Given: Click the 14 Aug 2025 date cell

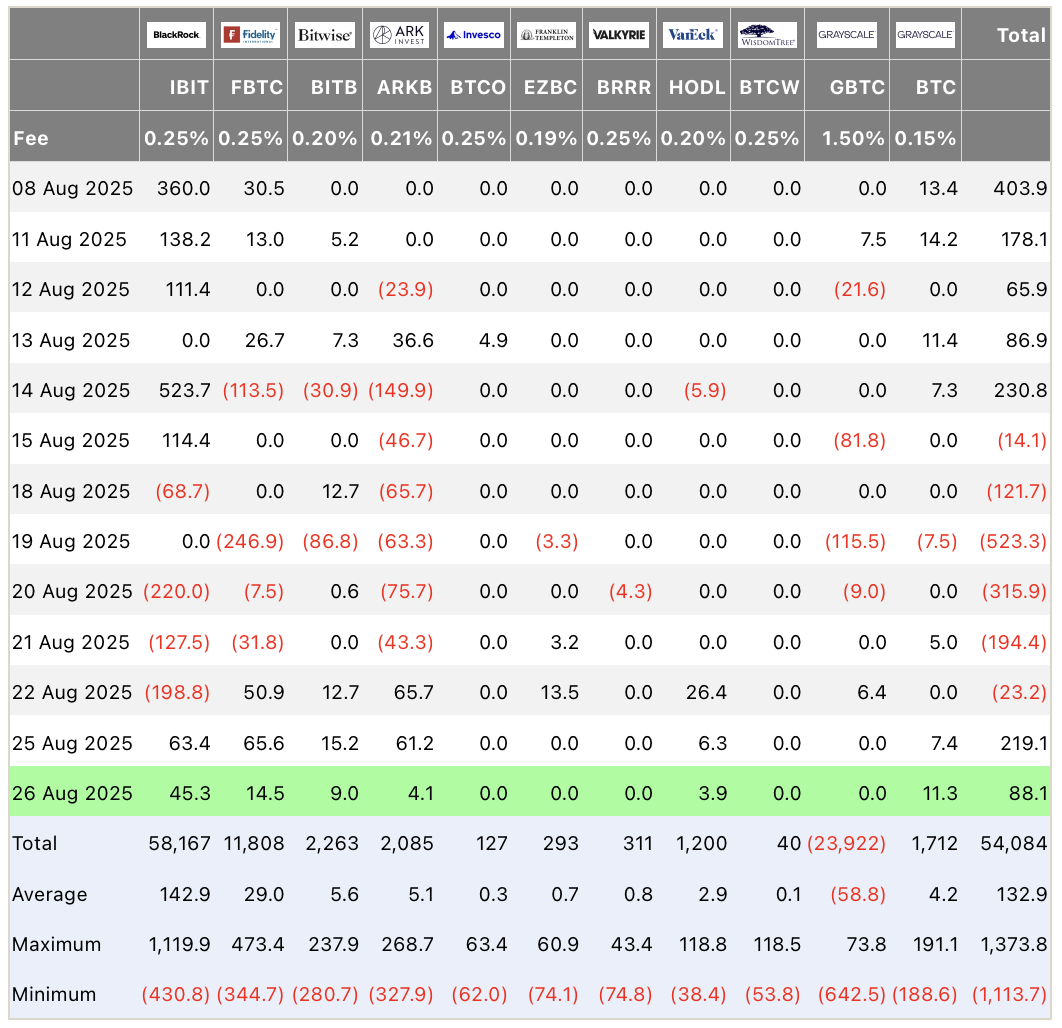Looking at the screenshot, I should [x=70, y=391].
